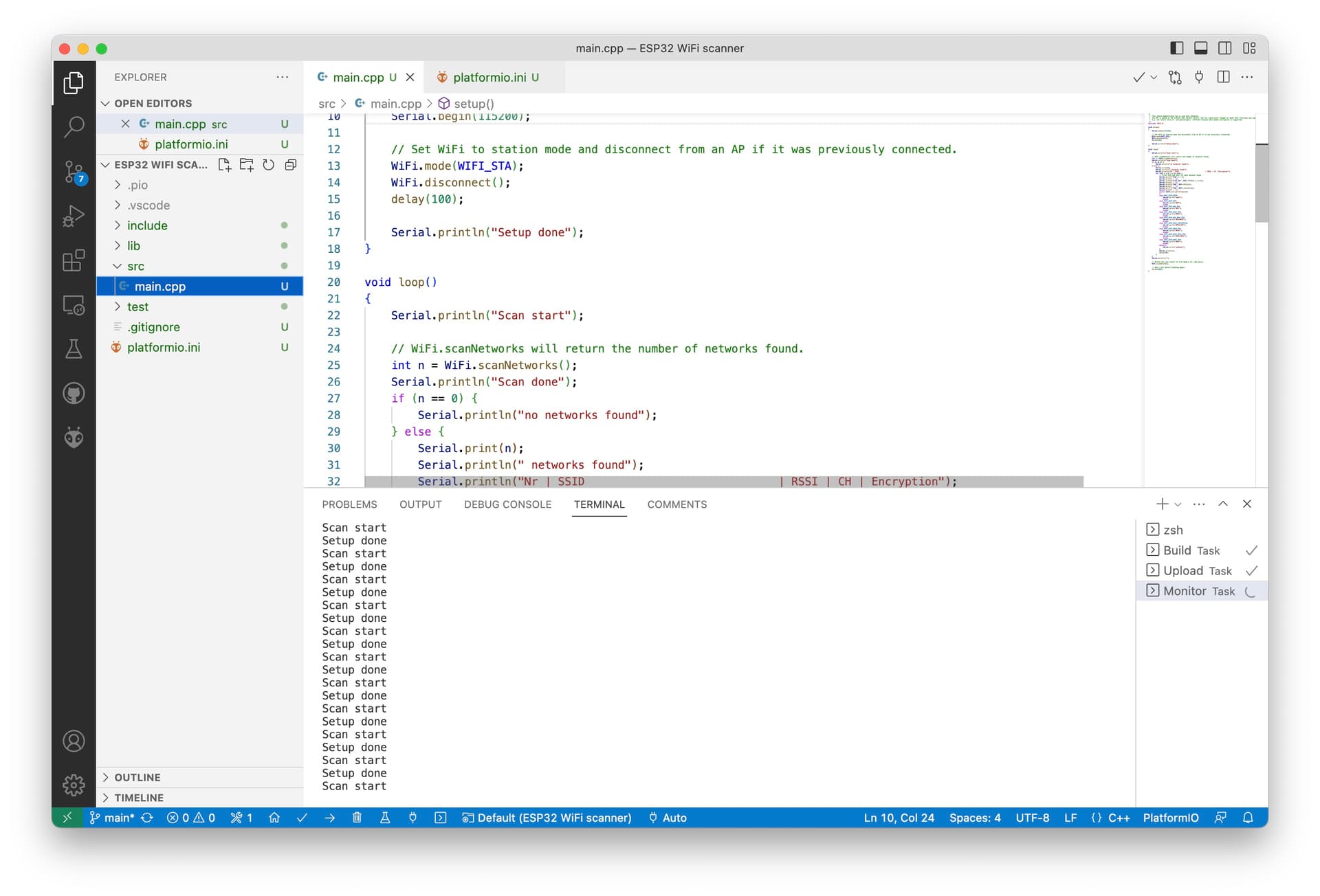Click the main* git branch in status bar

(112, 818)
